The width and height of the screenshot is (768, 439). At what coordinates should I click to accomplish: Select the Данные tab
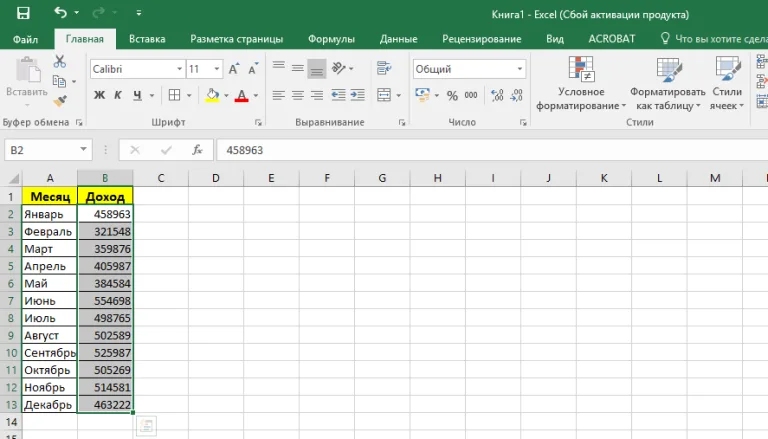(x=398, y=39)
